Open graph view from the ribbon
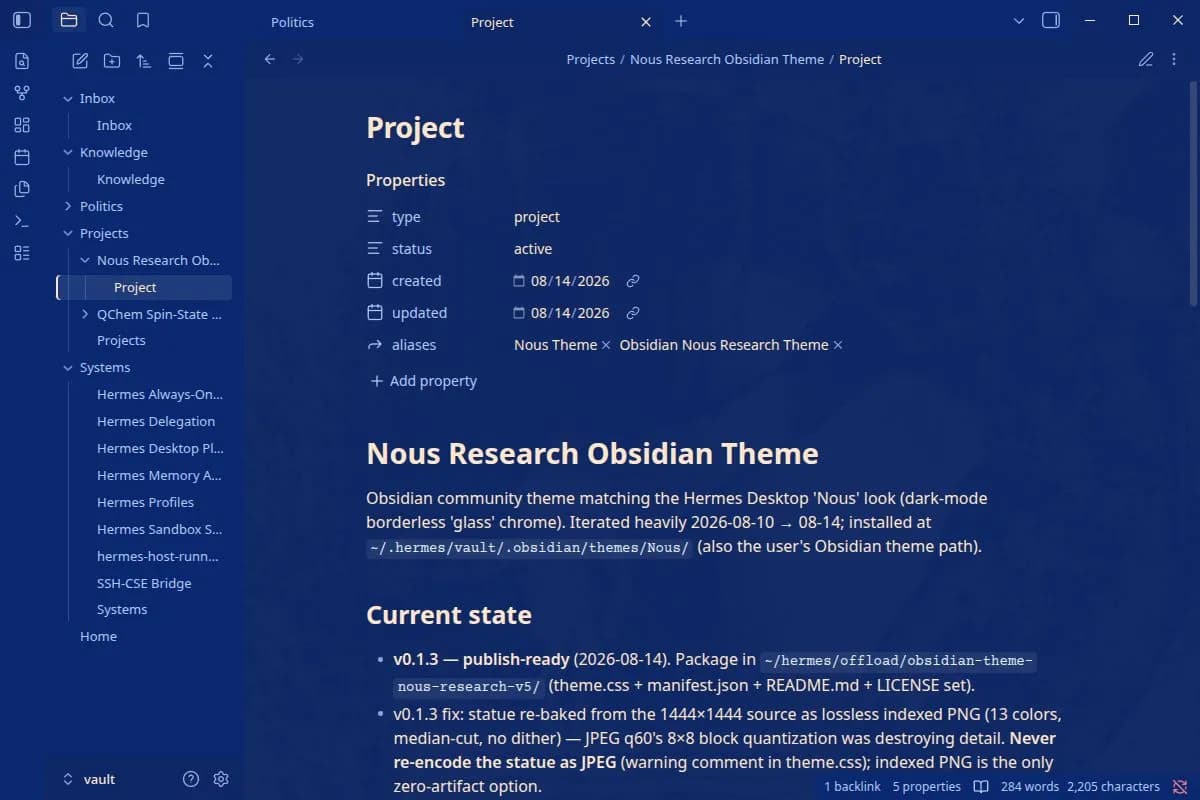 [22, 93]
